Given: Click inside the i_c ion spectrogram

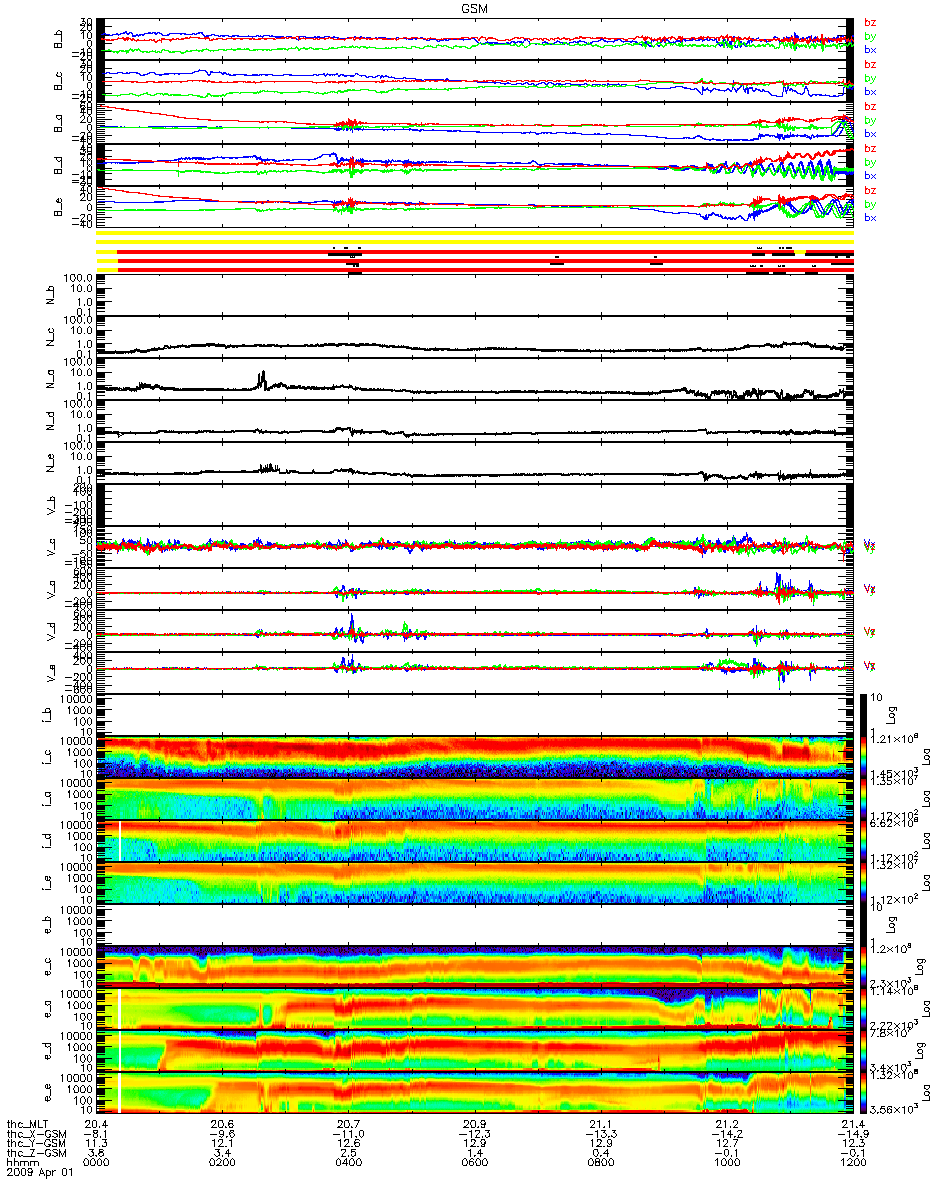Looking at the screenshot, I should (x=475, y=757).
